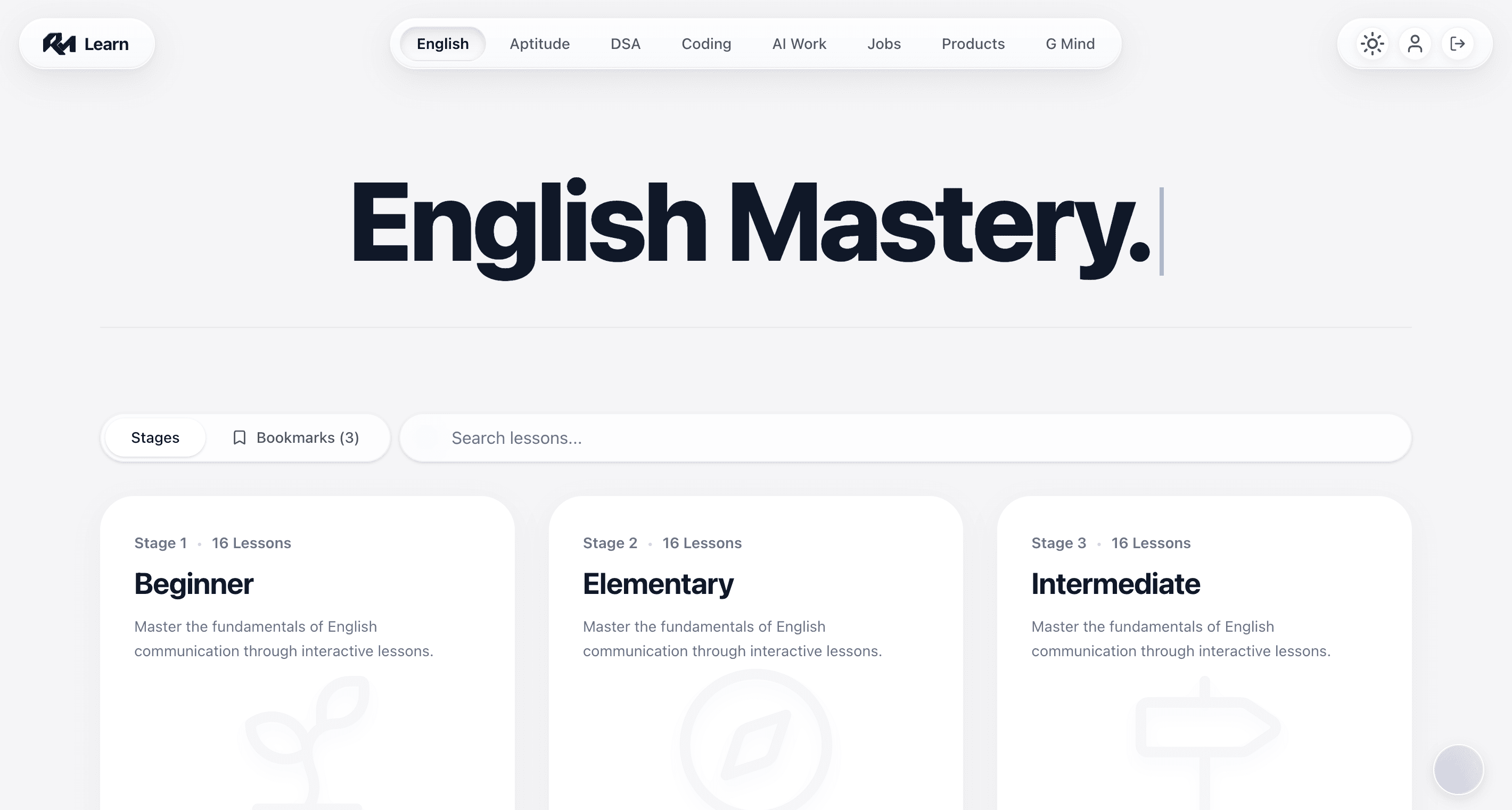Click the floating round button at bottom right
1512x810 pixels.
coord(1459,770)
